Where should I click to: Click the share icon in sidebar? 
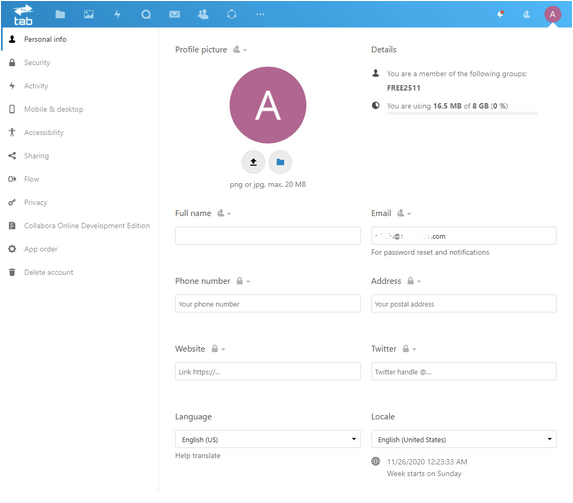tap(12, 156)
